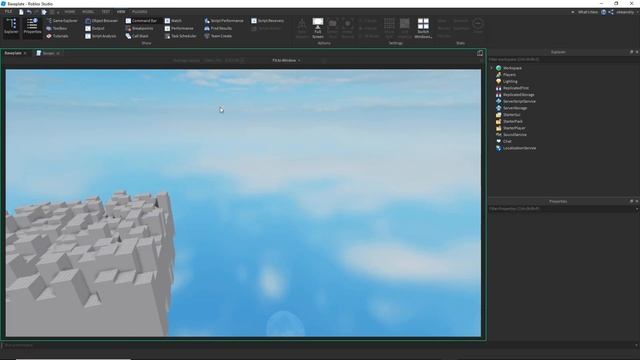This screenshot has width=640, height=360.
Task: Open the Call Stack window
Action: (x=137, y=36)
